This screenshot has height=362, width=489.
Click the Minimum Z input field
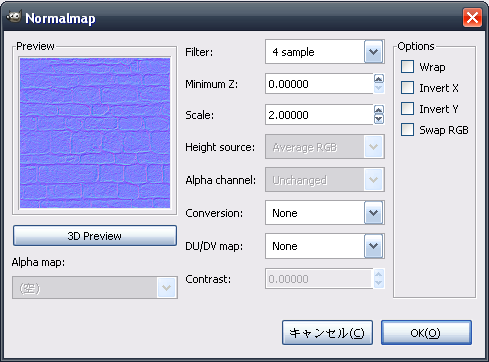tap(319, 84)
